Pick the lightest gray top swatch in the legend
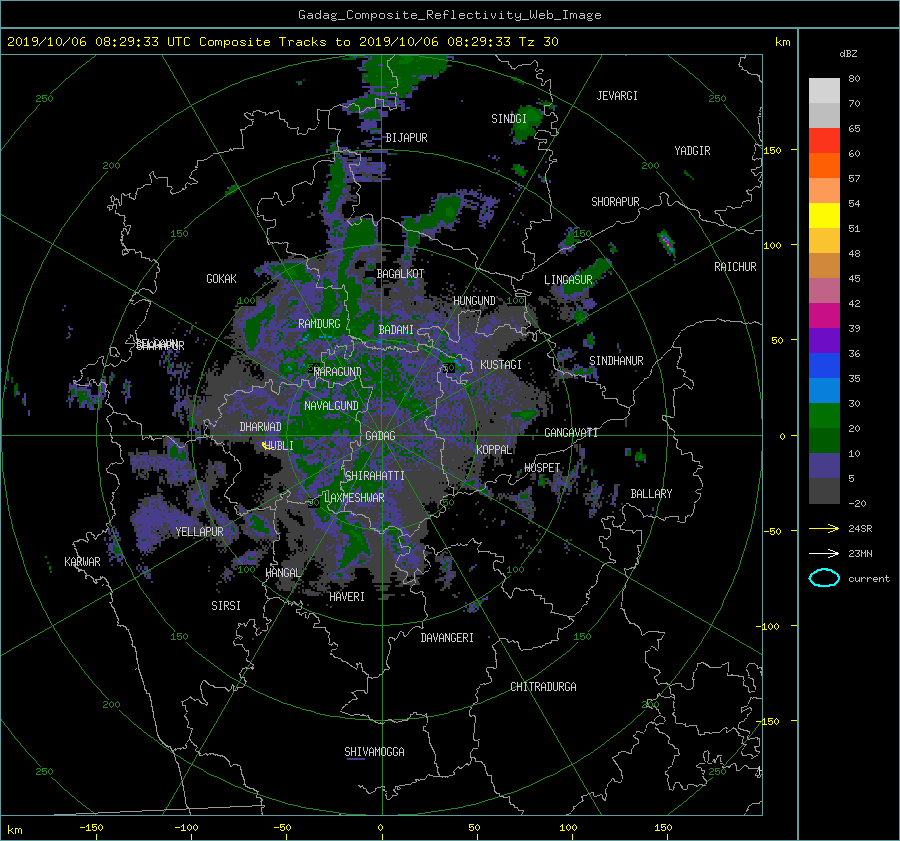The image size is (900, 841). (x=824, y=90)
